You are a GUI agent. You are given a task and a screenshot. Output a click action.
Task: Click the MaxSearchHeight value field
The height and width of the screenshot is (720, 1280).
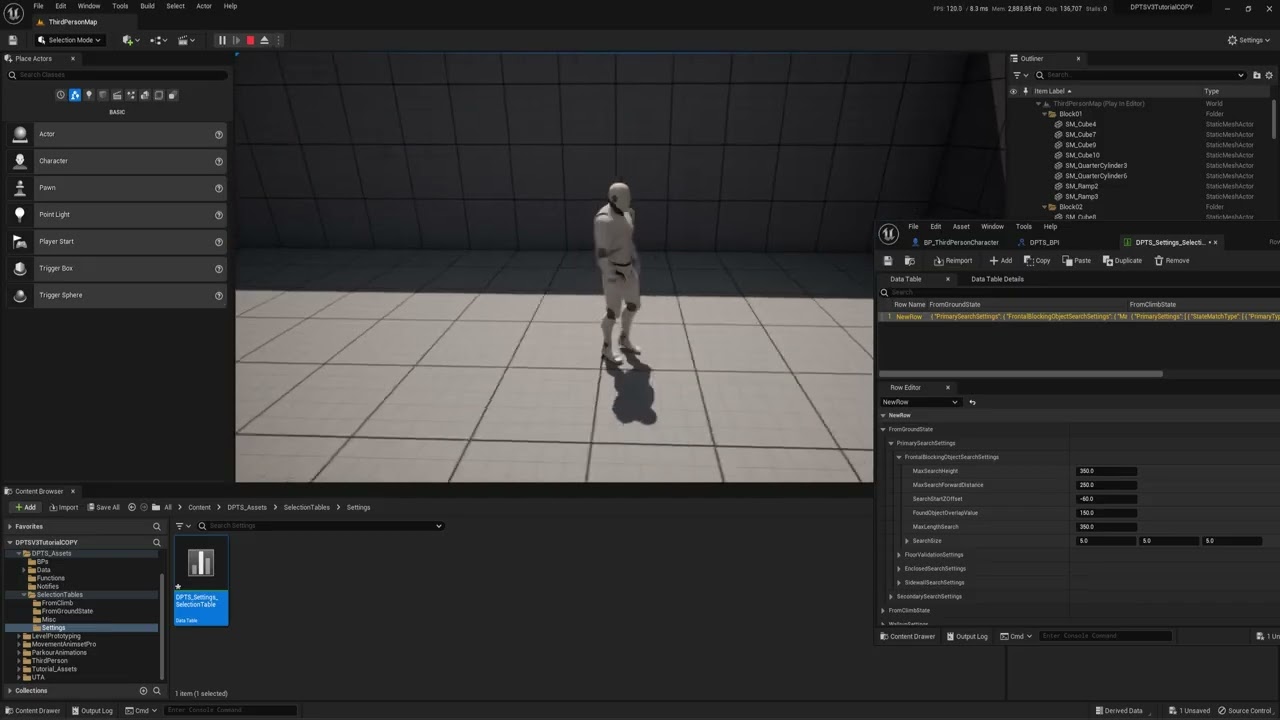pyautogui.click(x=1106, y=471)
